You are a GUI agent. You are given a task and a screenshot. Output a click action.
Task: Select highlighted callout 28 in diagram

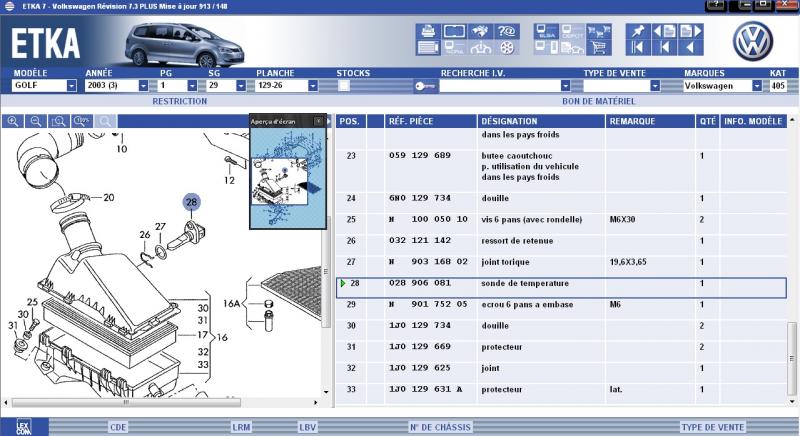(191, 202)
